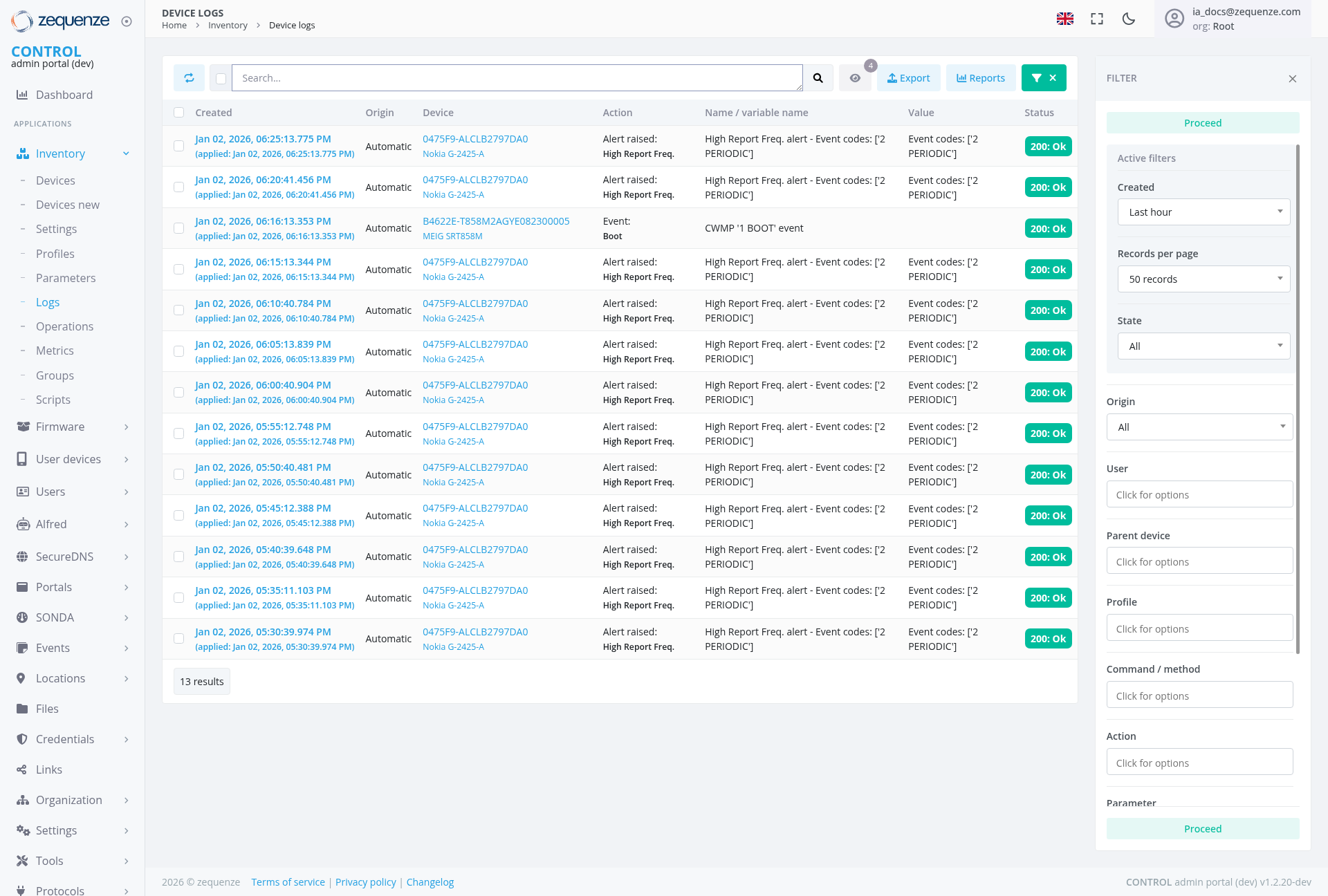Select row created 06:25:13.775 PM checkbox
The height and width of the screenshot is (896, 1328).
[178, 146]
